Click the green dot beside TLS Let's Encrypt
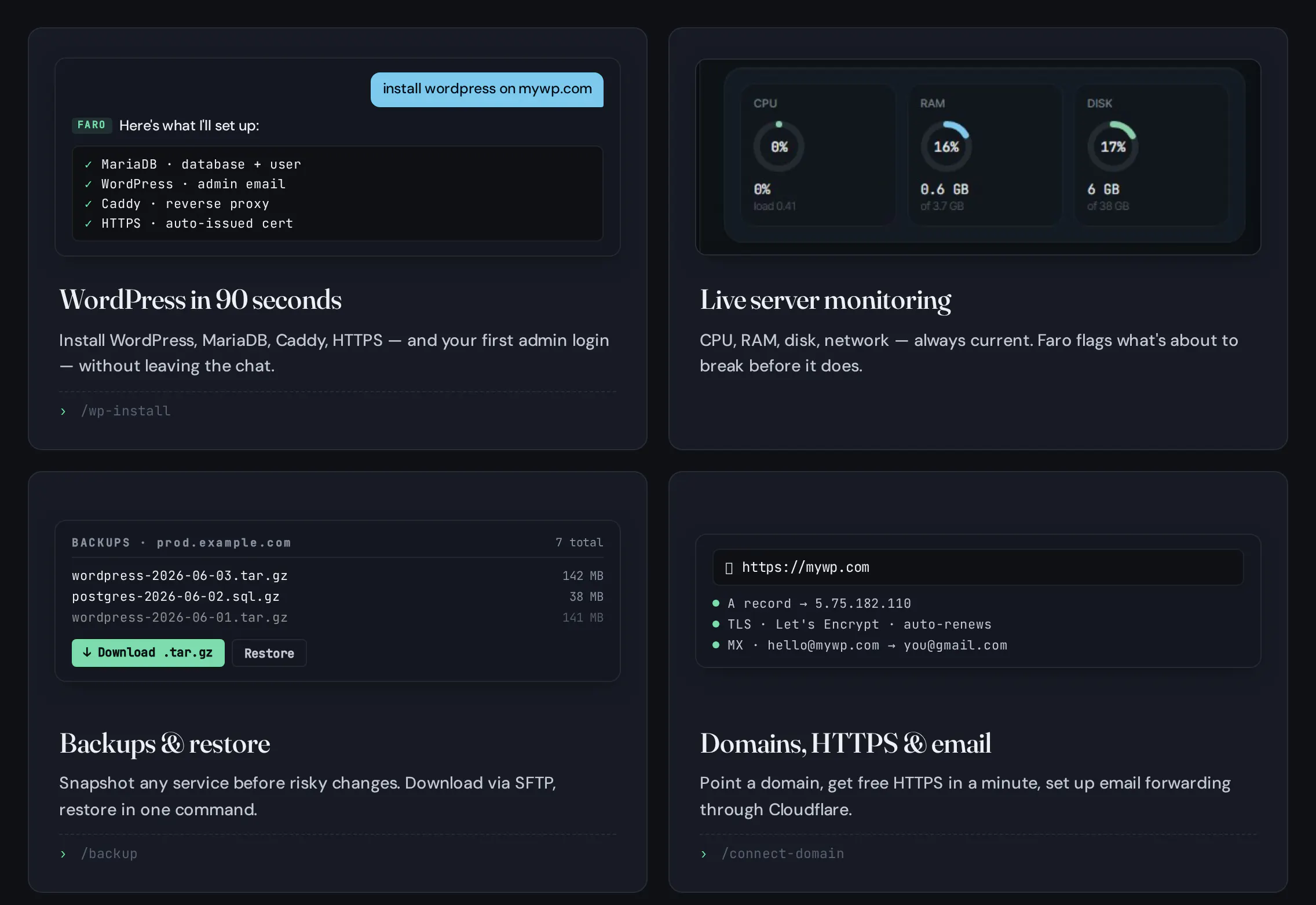The width and height of the screenshot is (1316, 905). (716, 624)
